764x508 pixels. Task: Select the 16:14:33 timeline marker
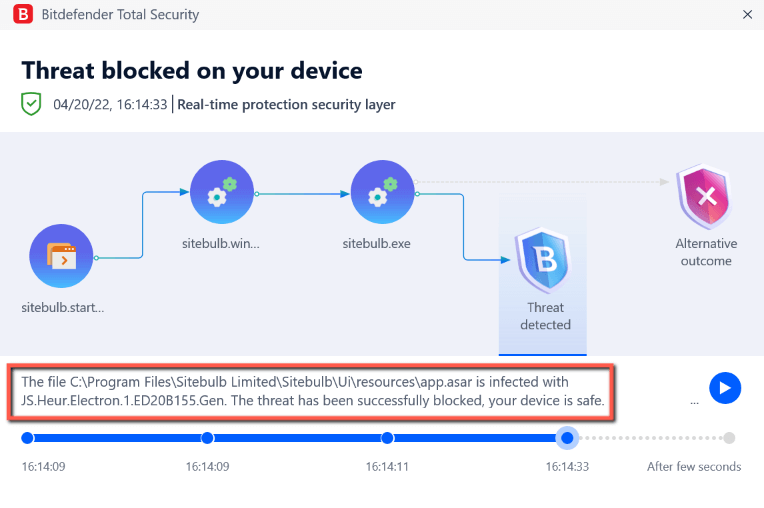[x=567, y=438]
